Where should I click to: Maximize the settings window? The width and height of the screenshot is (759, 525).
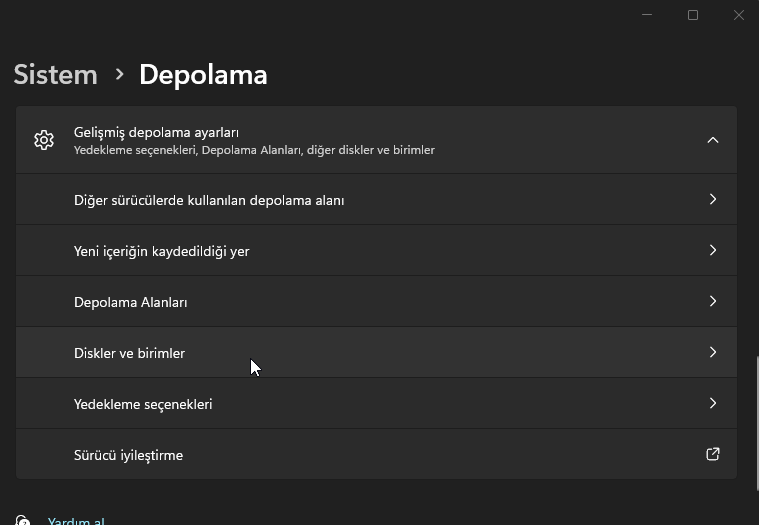click(x=693, y=15)
